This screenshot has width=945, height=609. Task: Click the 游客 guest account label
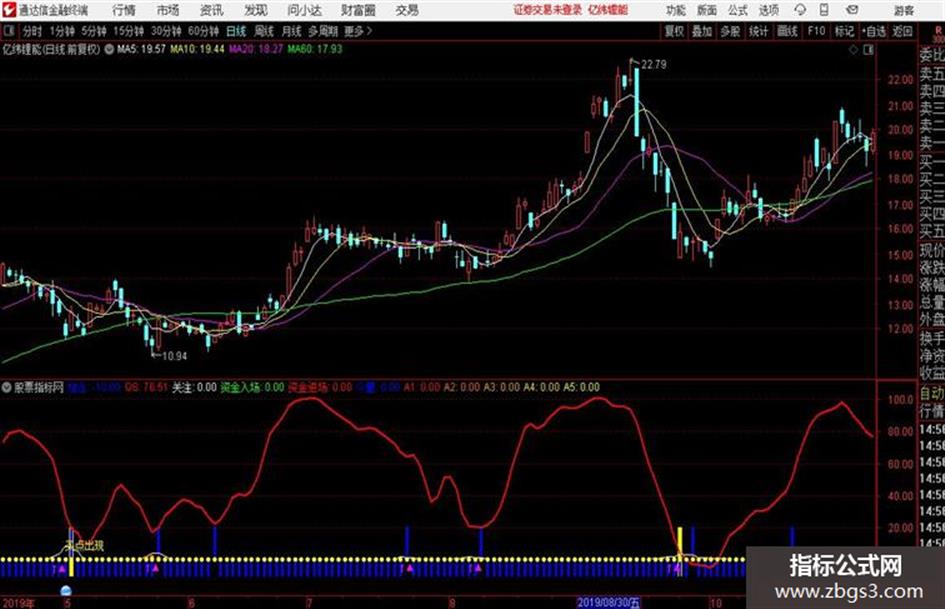pyautogui.click(x=903, y=10)
